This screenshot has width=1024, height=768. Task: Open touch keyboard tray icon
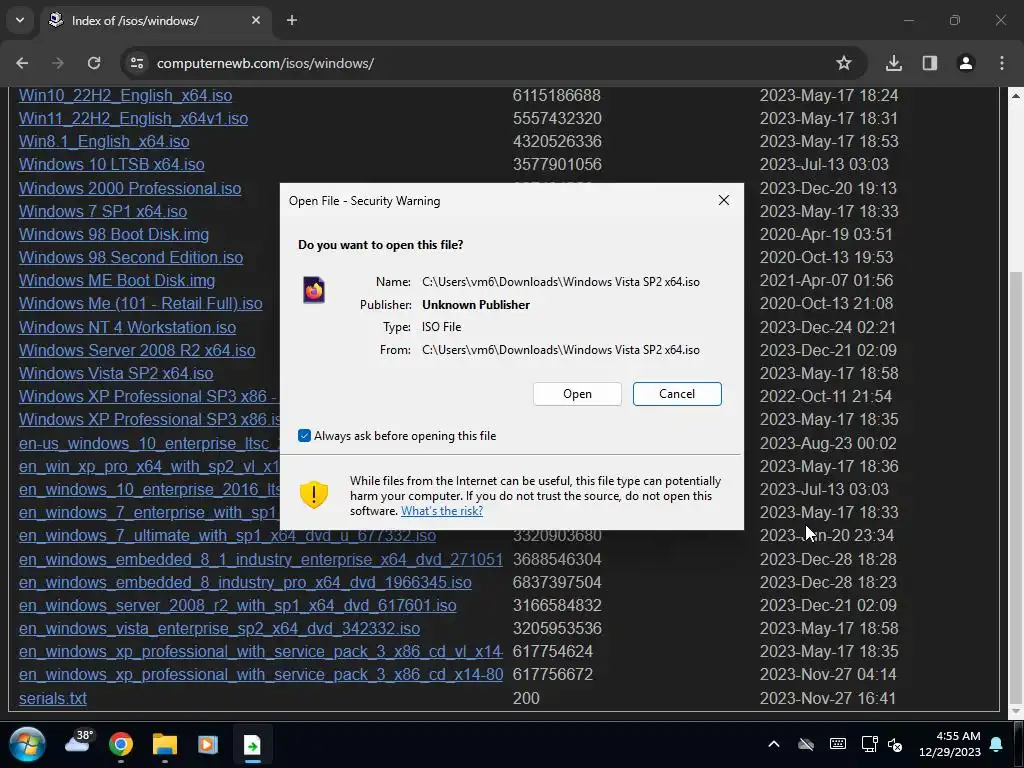pos(838,744)
